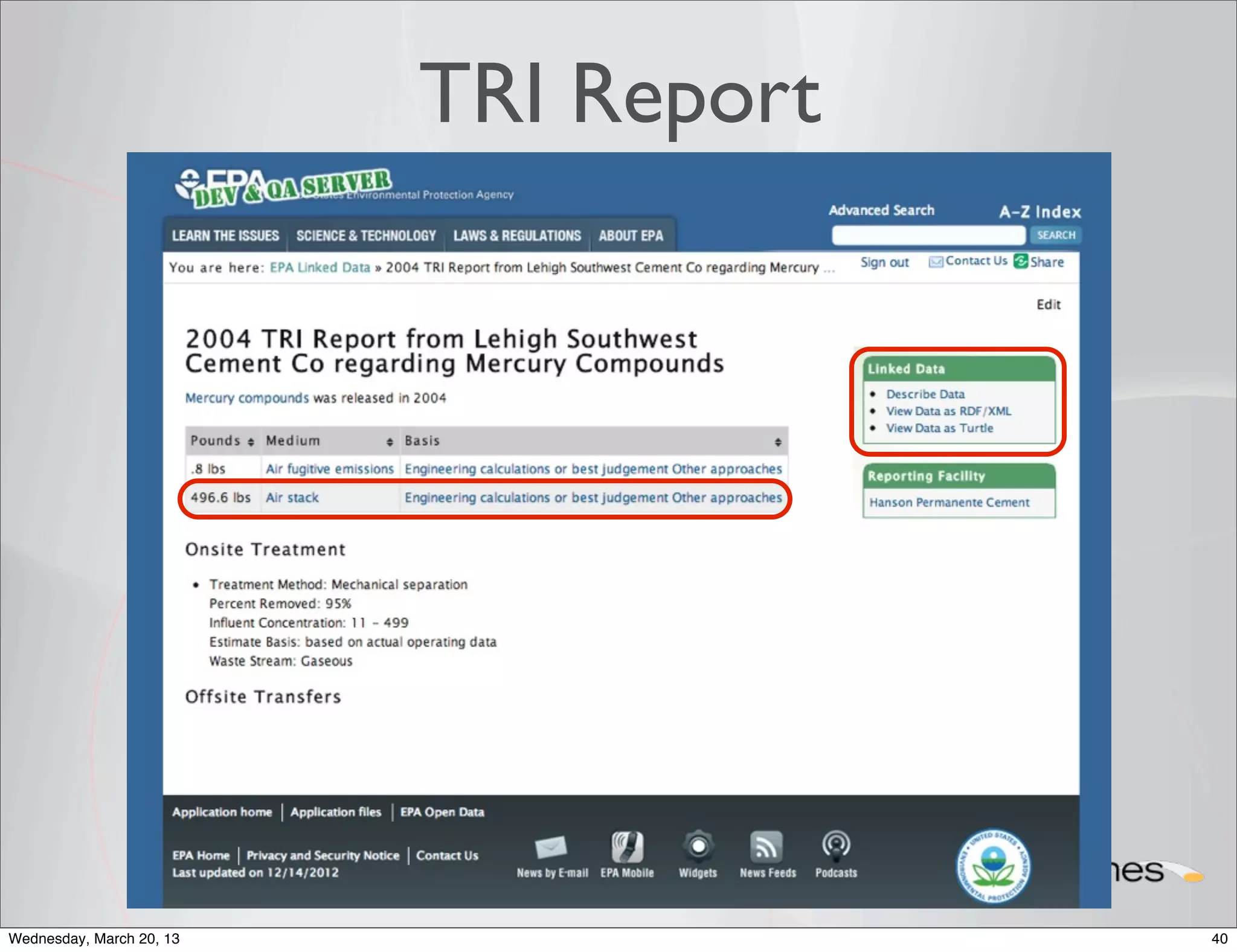Open the Application home footer link
The height and width of the screenshot is (952, 1237).
coord(222,812)
